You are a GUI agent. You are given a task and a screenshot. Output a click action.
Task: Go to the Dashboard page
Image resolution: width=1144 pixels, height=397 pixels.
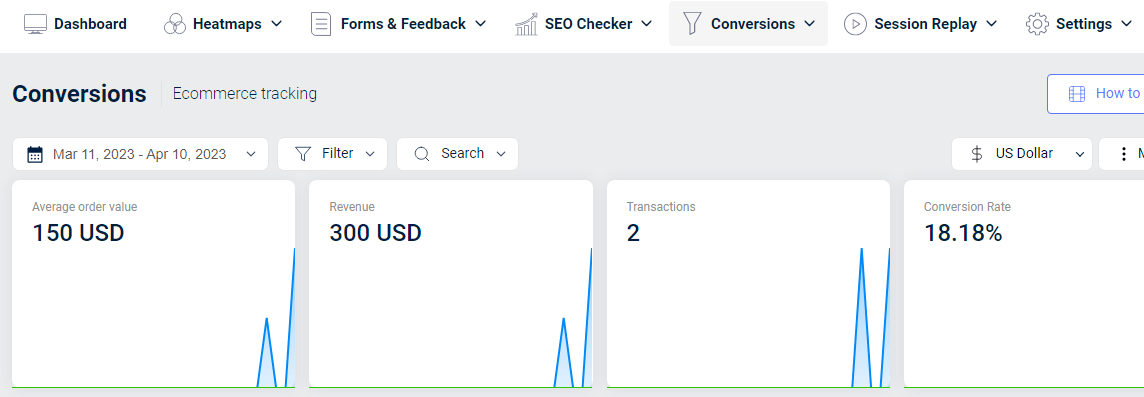[x=75, y=24]
